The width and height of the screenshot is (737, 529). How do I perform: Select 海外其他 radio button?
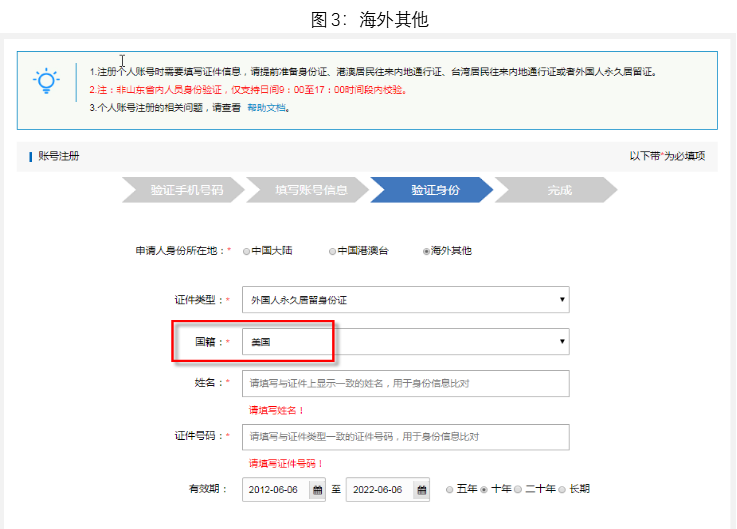427,251
